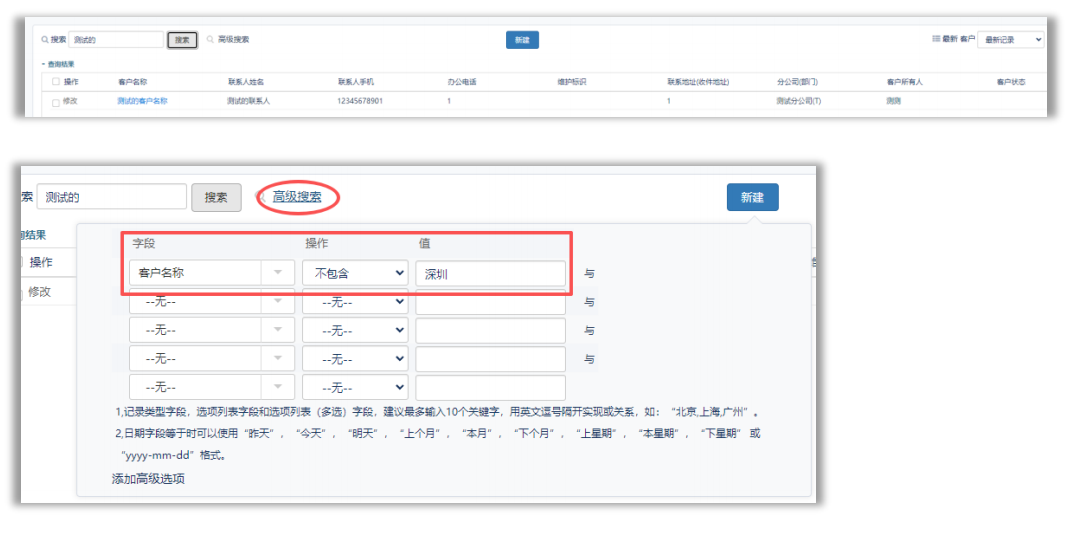Click the magnifier icon before 高级搜索 in top panel
Viewport: 1067px width, 552px height.
[x=210, y=40]
